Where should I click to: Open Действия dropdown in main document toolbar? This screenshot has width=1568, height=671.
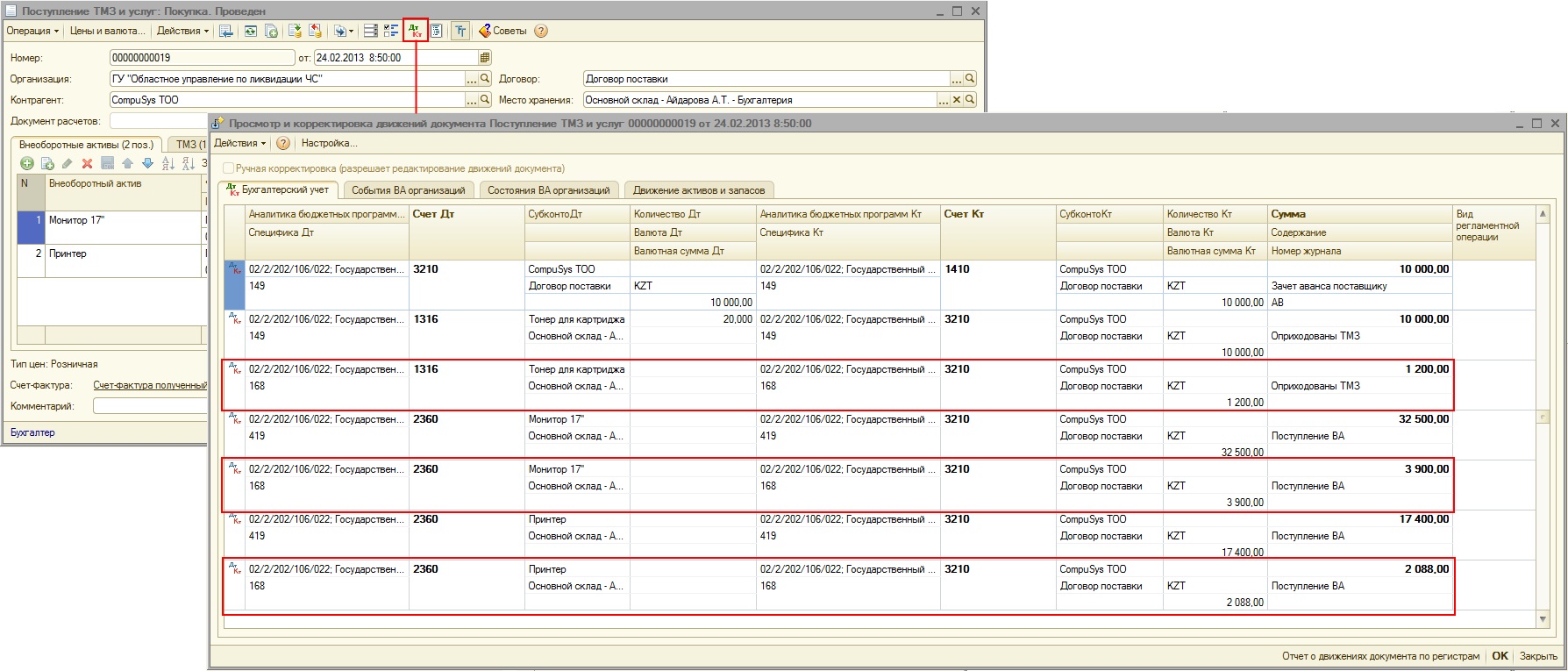pyautogui.click(x=182, y=31)
